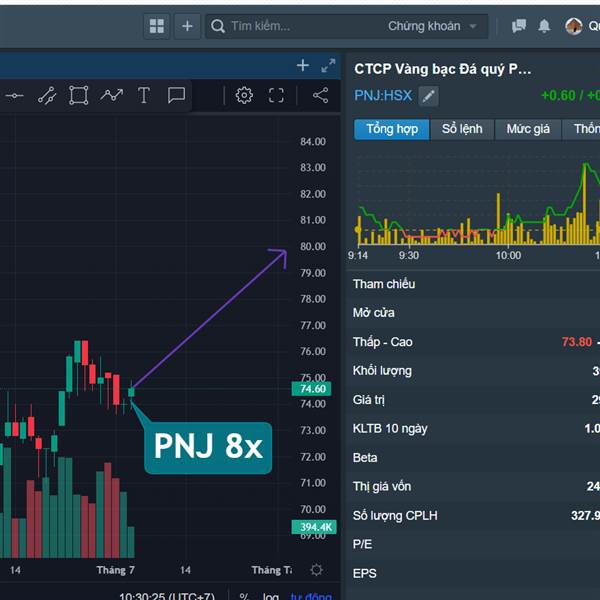
Task: Select the Text annotation tool
Action: coord(143,95)
